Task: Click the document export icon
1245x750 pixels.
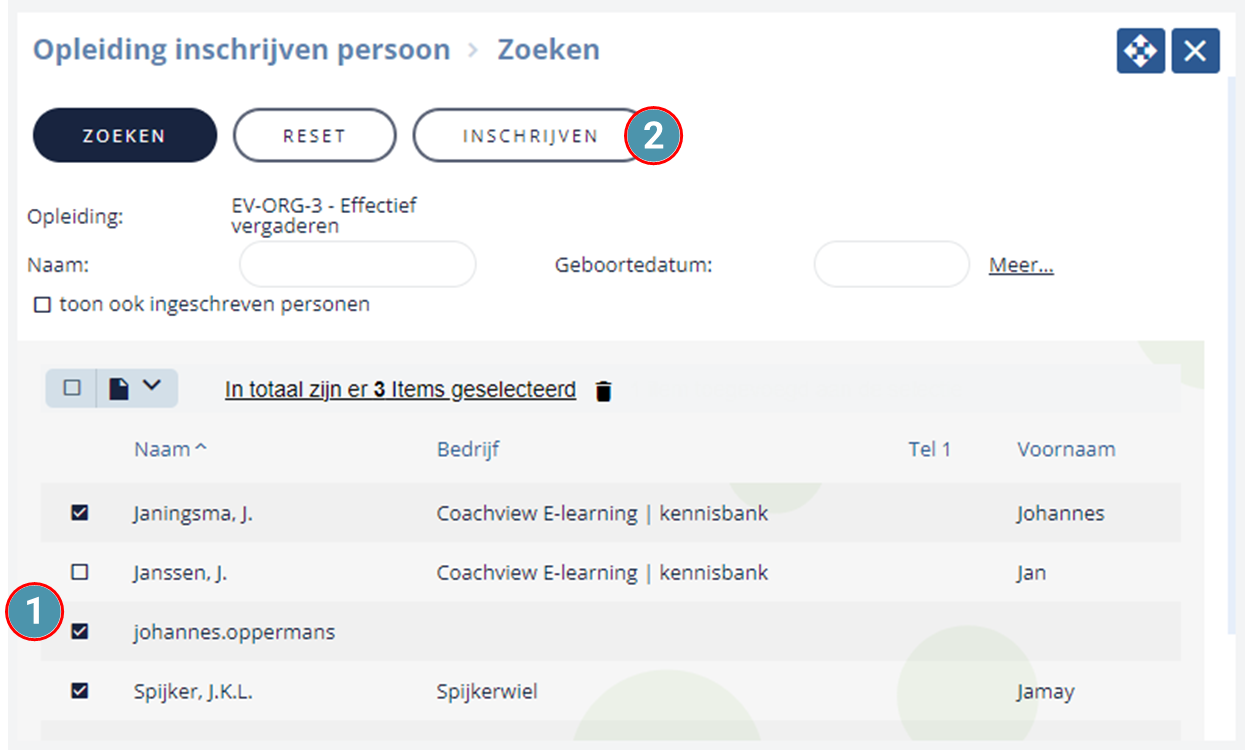Action: pos(119,388)
